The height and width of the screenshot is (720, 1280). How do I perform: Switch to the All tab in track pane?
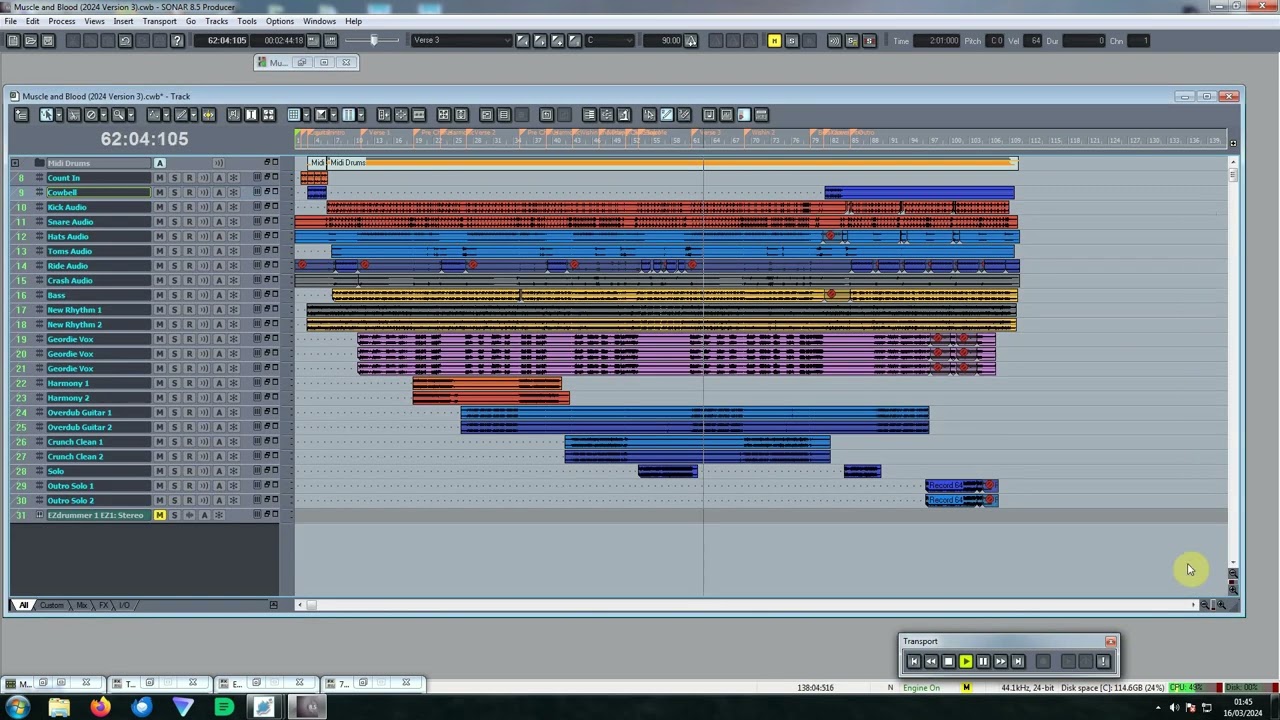(x=23, y=605)
